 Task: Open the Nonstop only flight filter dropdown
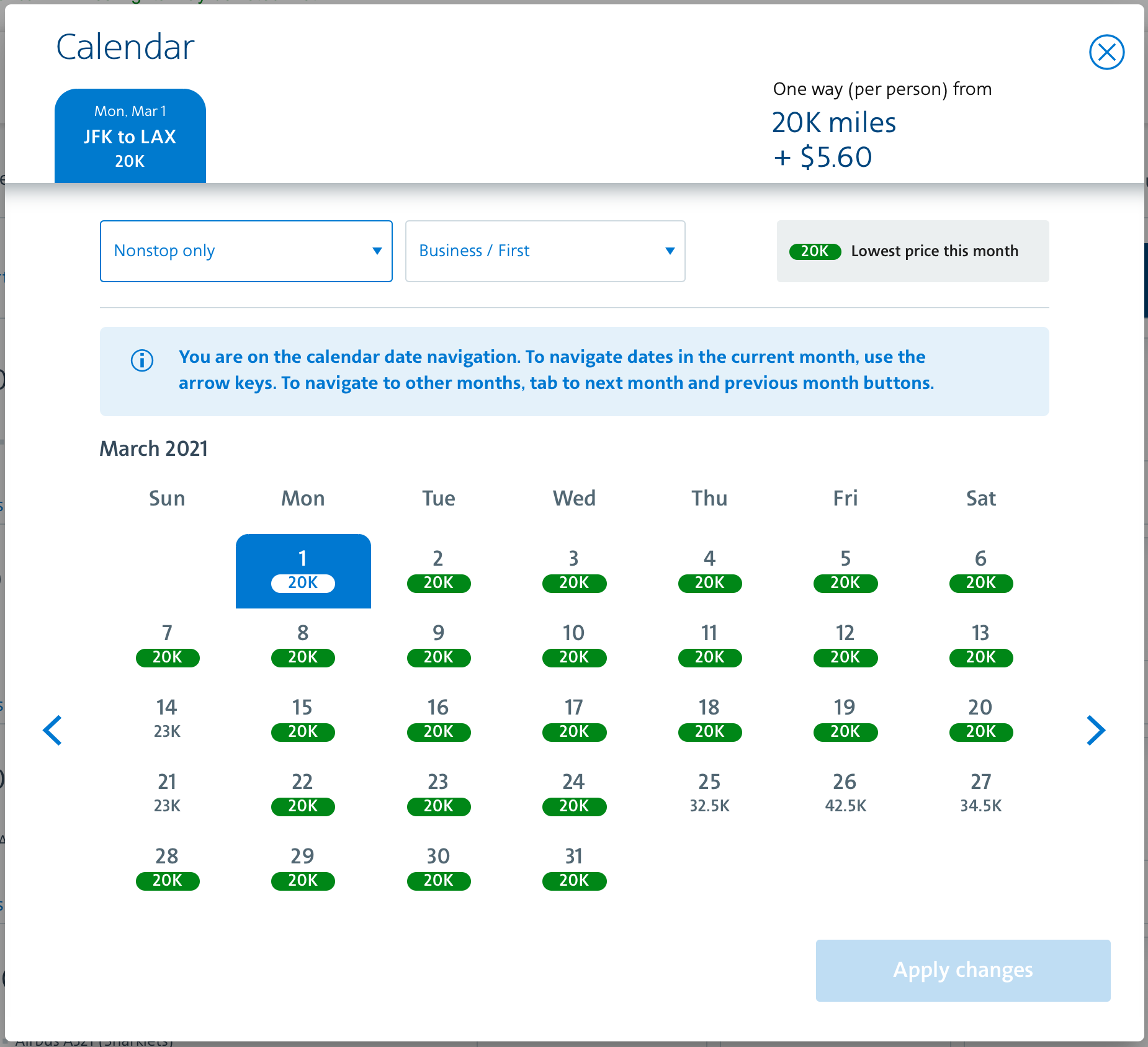[246, 251]
